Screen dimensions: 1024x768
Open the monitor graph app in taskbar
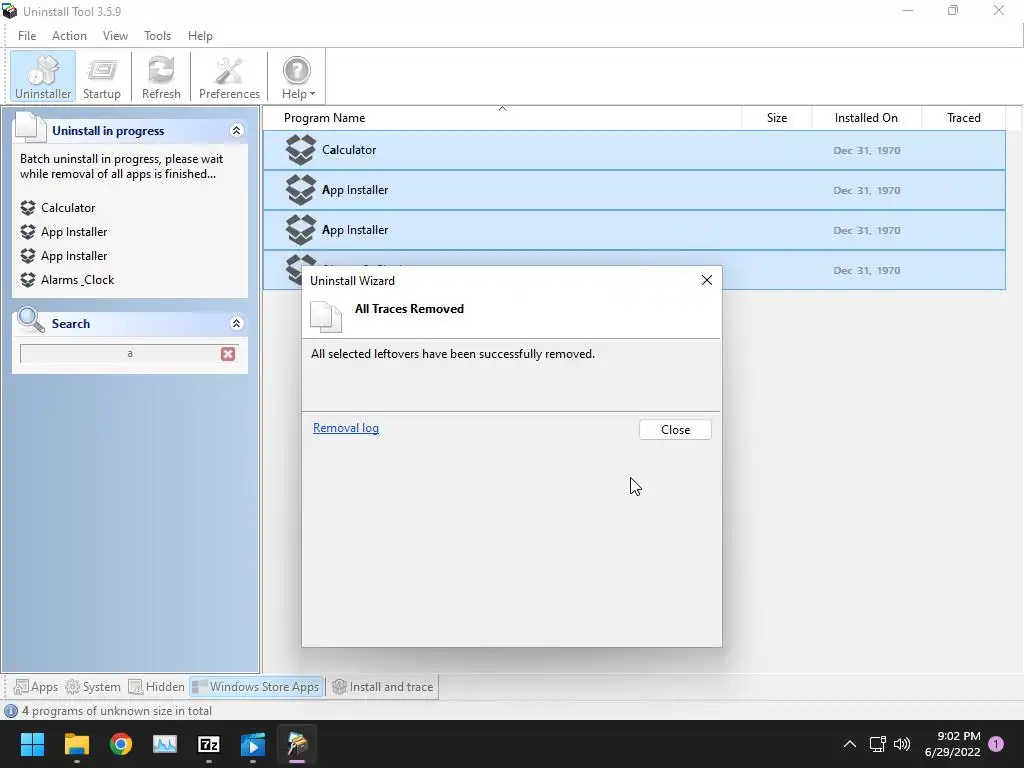165,744
